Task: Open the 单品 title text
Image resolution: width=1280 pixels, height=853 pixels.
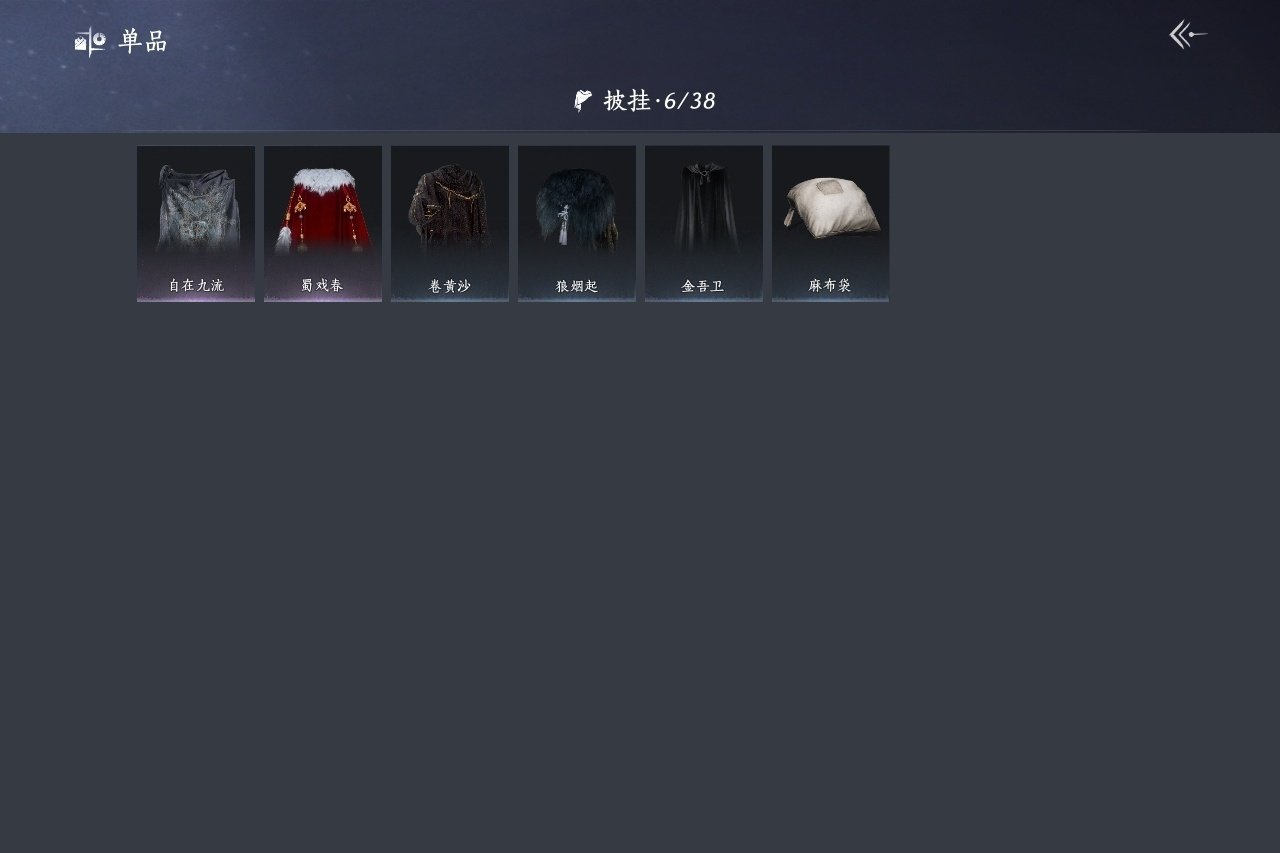Action: [143, 41]
